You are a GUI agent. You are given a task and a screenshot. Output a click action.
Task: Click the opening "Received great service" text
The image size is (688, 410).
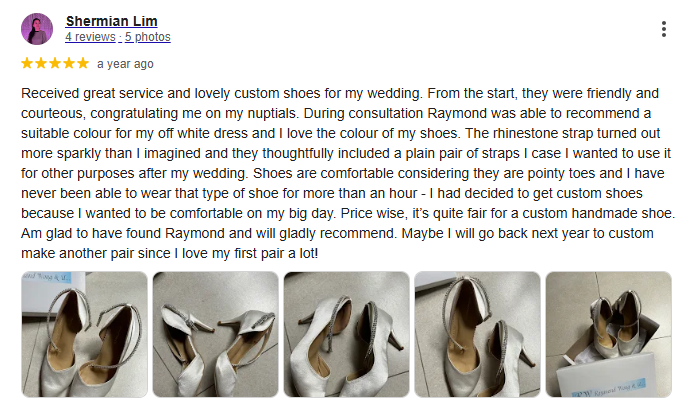[x=100, y=92]
